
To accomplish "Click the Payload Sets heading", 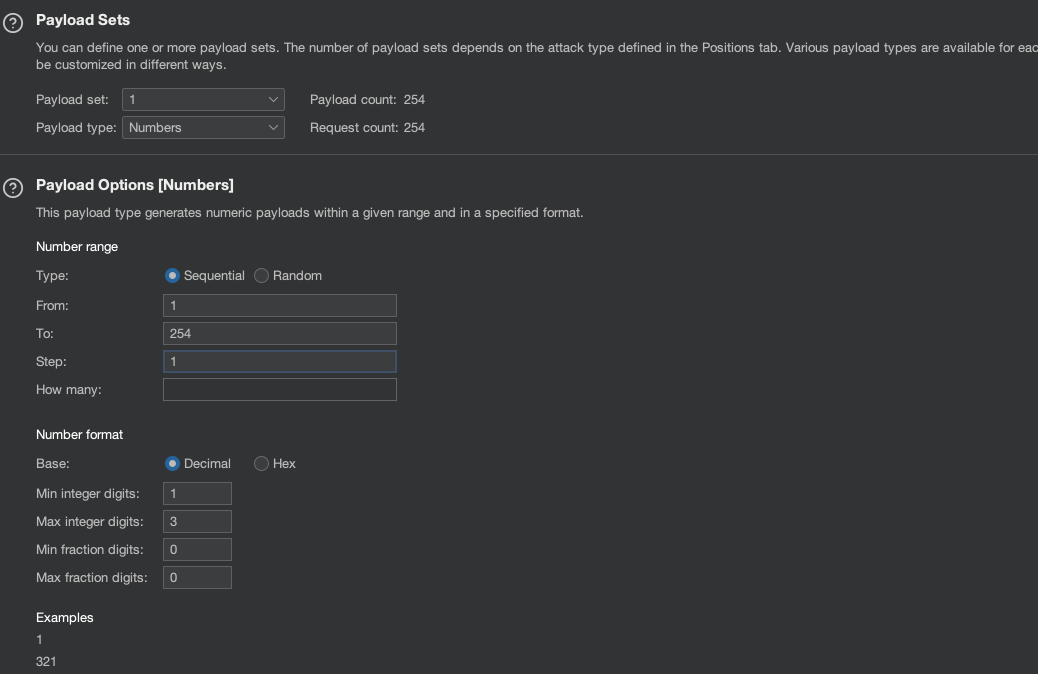I will point(83,20).
